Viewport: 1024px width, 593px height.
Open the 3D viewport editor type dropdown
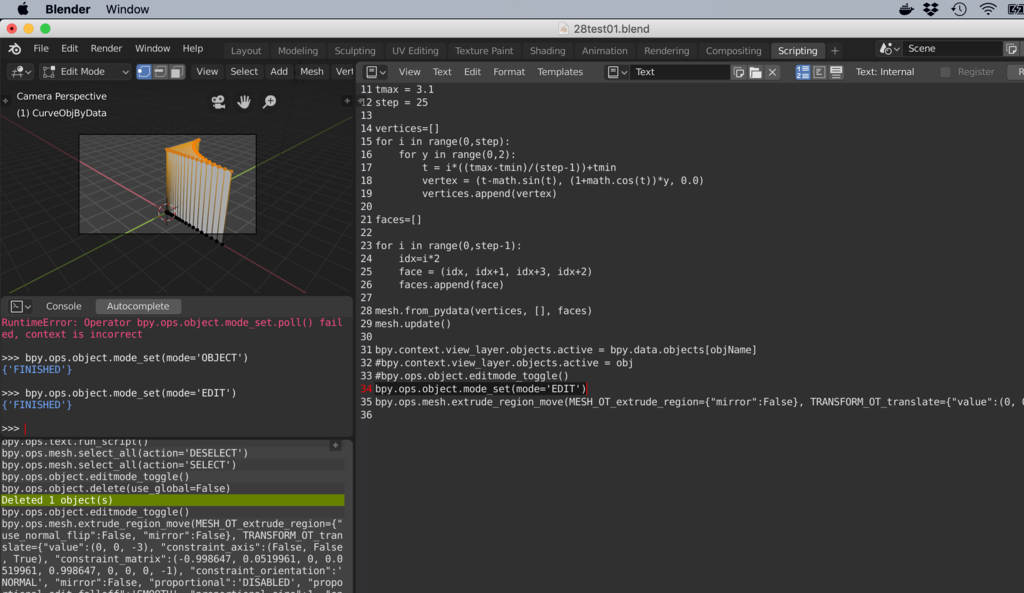tap(22, 72)
